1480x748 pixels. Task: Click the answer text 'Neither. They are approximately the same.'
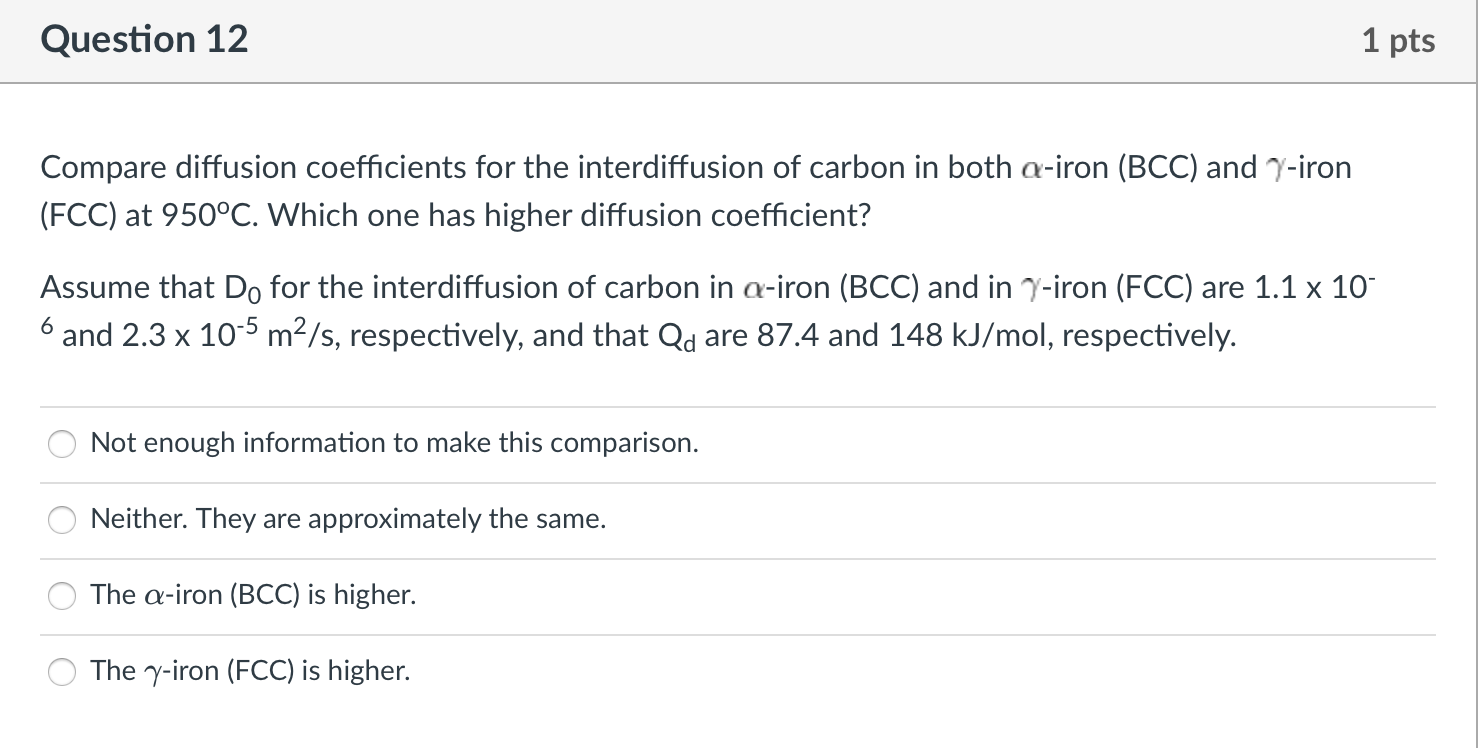point(347,519)
